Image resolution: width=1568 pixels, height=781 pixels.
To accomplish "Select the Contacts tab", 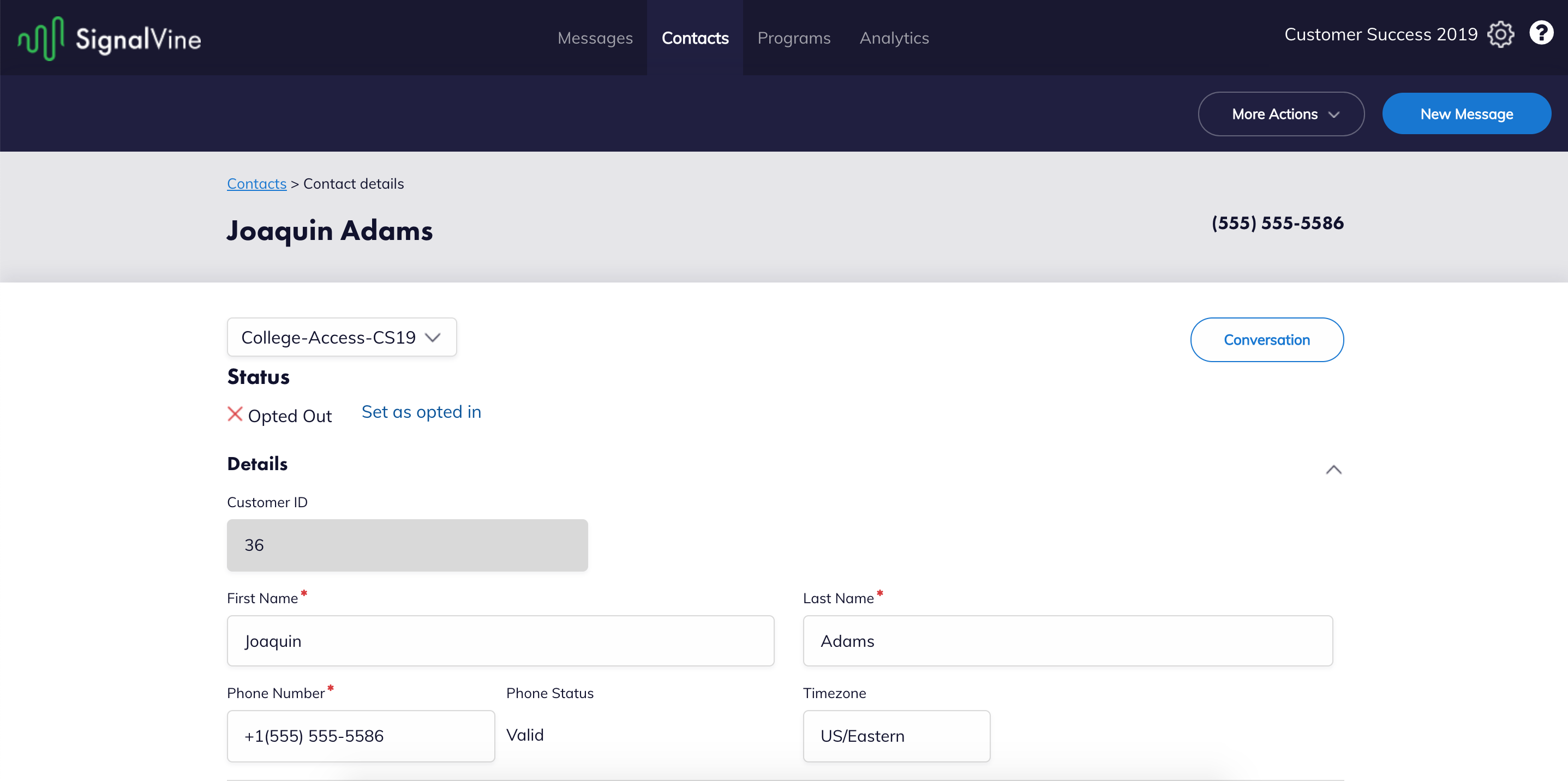I will pyautogui.click(x=695, y=38).
